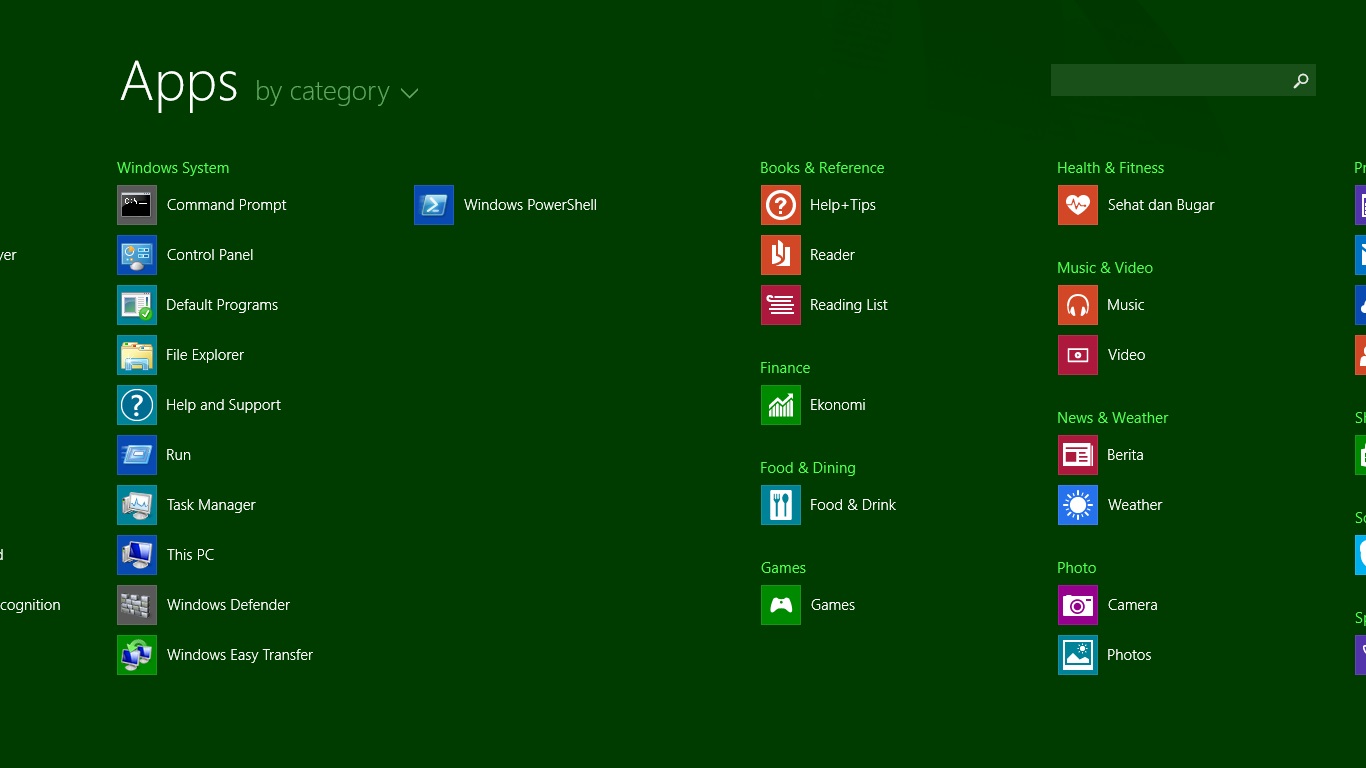
Task: Click the 'Default Programs' app label
Action: (222, 305)
